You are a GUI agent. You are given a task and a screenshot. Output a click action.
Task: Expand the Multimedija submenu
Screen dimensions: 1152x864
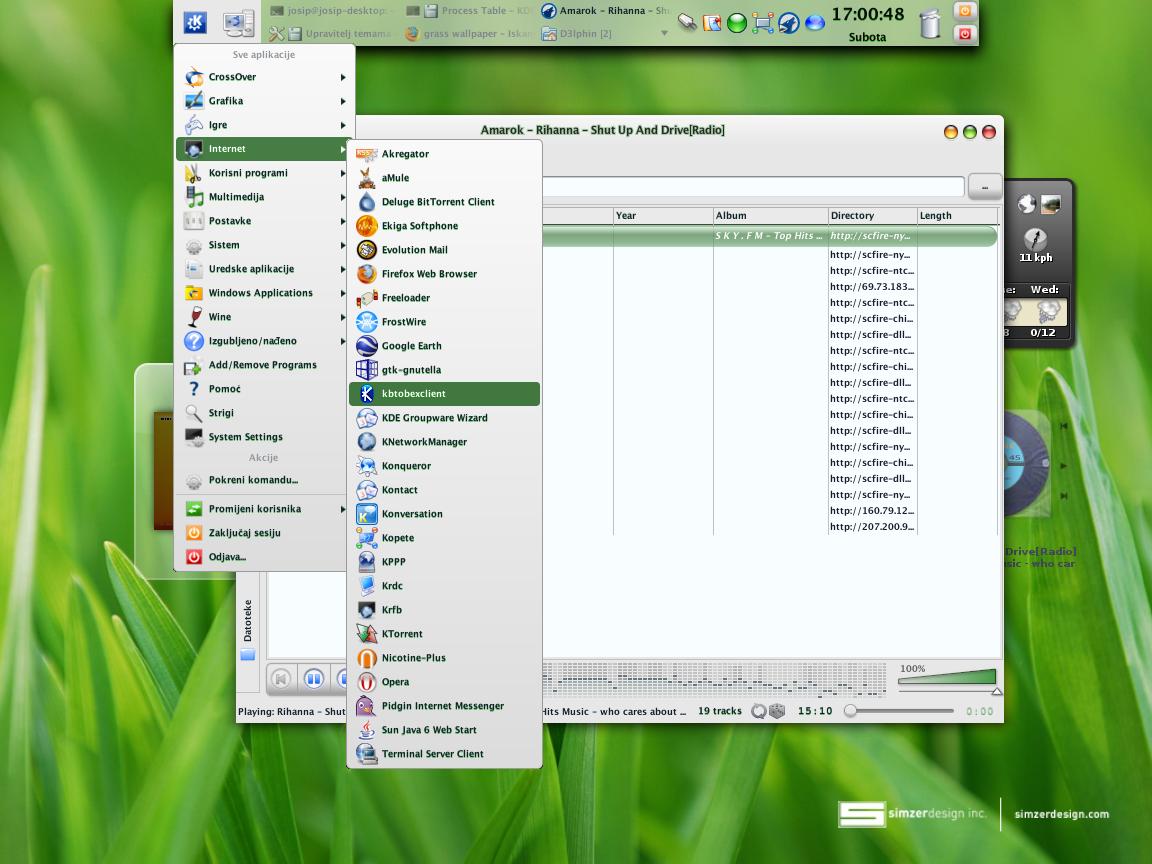click(x=263, y=197)
